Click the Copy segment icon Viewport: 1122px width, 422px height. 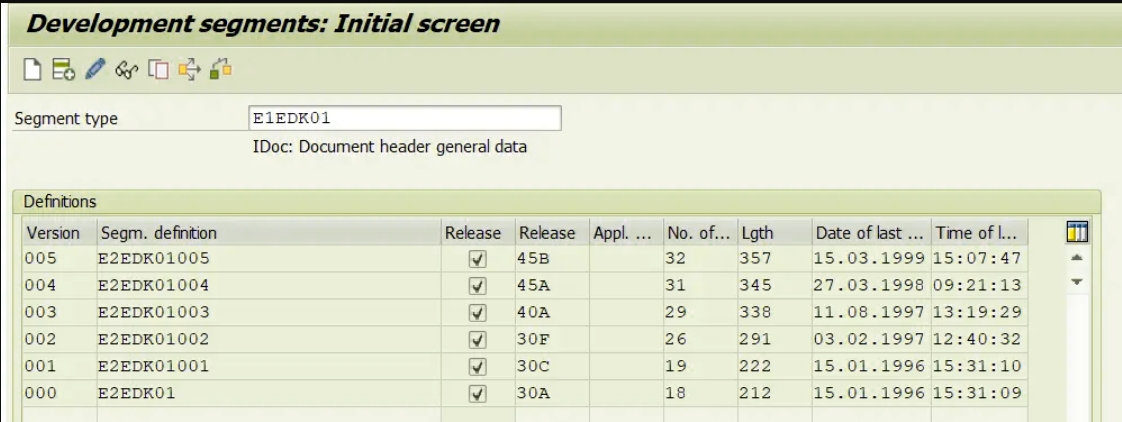click(157, 70)
